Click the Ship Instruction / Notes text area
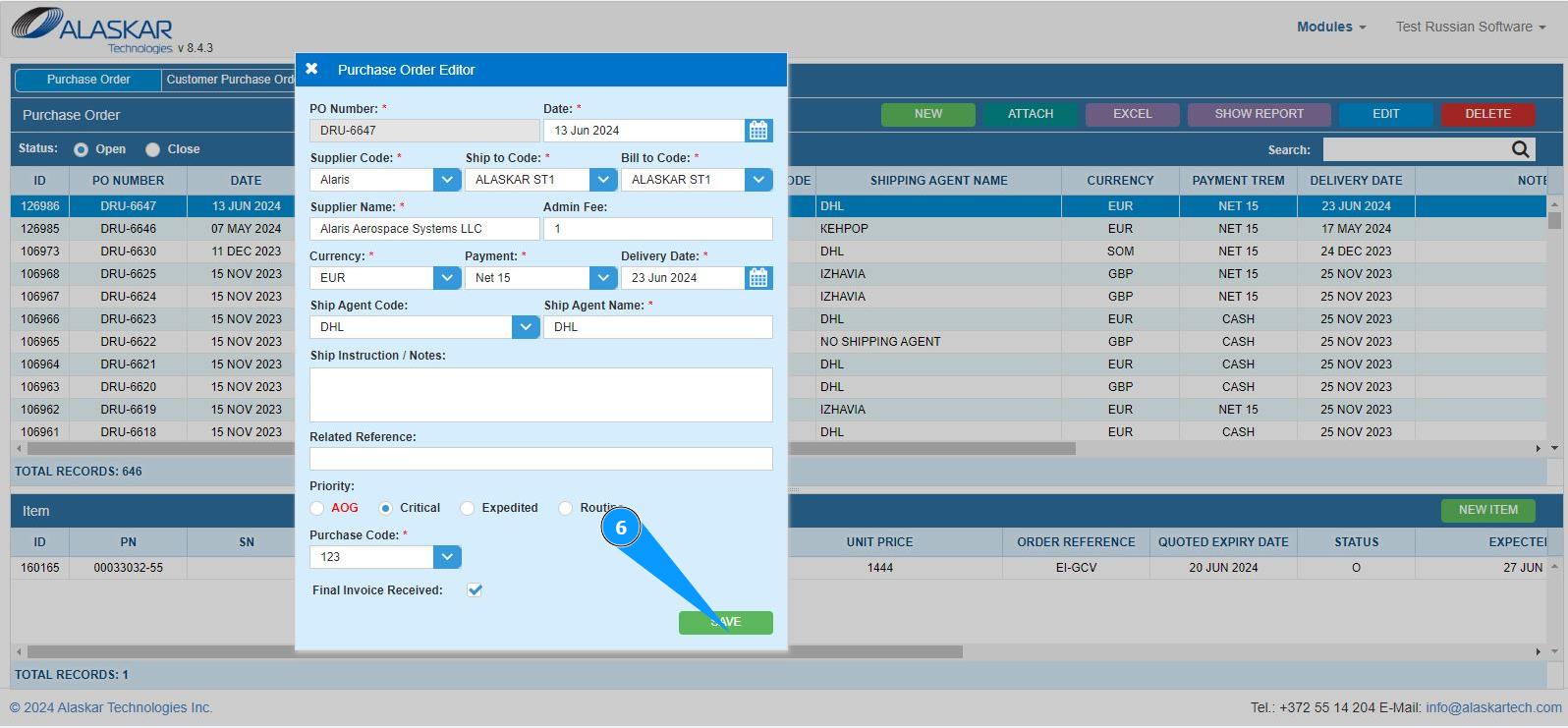Viewport: 1568px width, 728px height. click(541, 395)
